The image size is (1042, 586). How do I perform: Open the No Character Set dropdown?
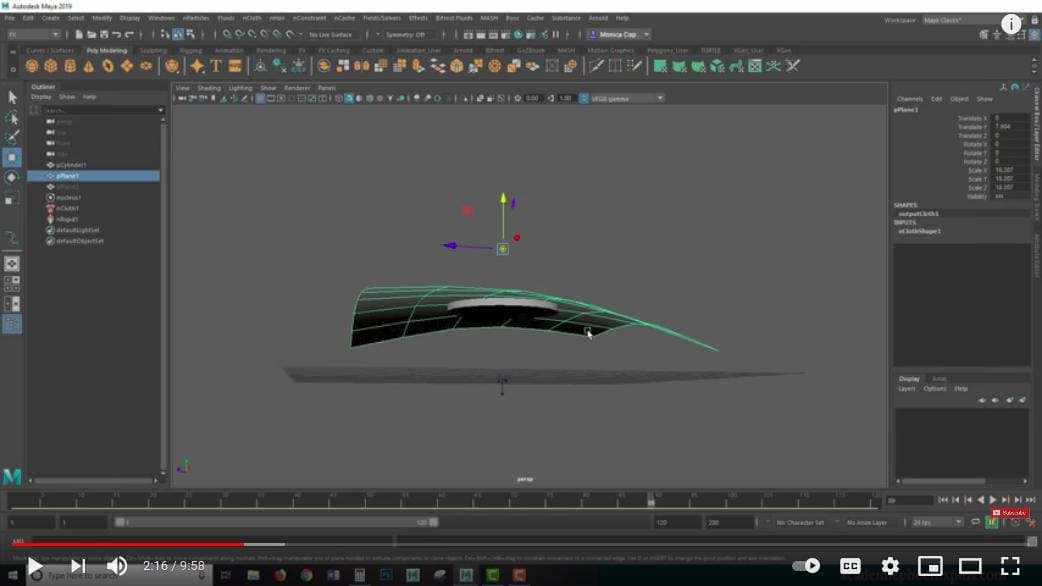800,522
